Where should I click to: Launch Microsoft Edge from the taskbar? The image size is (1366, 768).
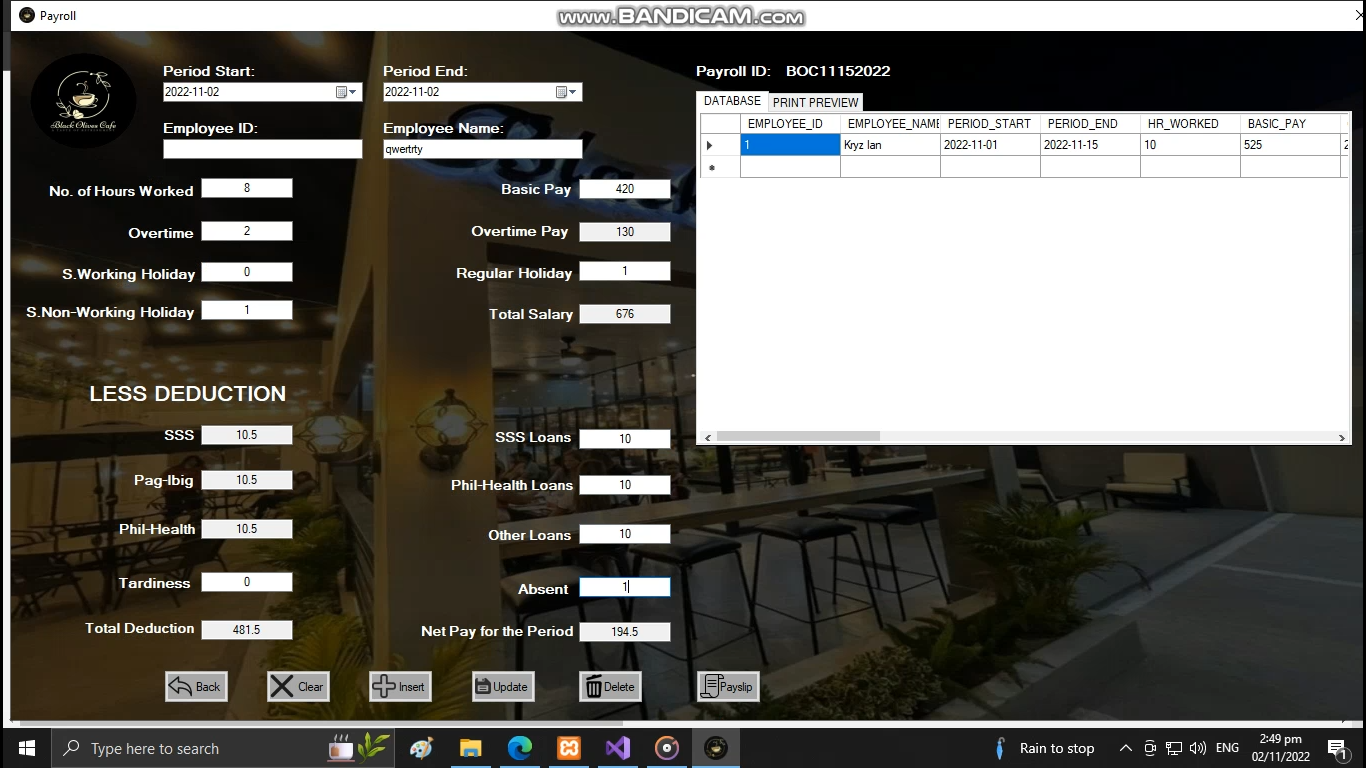coord(519,748)
